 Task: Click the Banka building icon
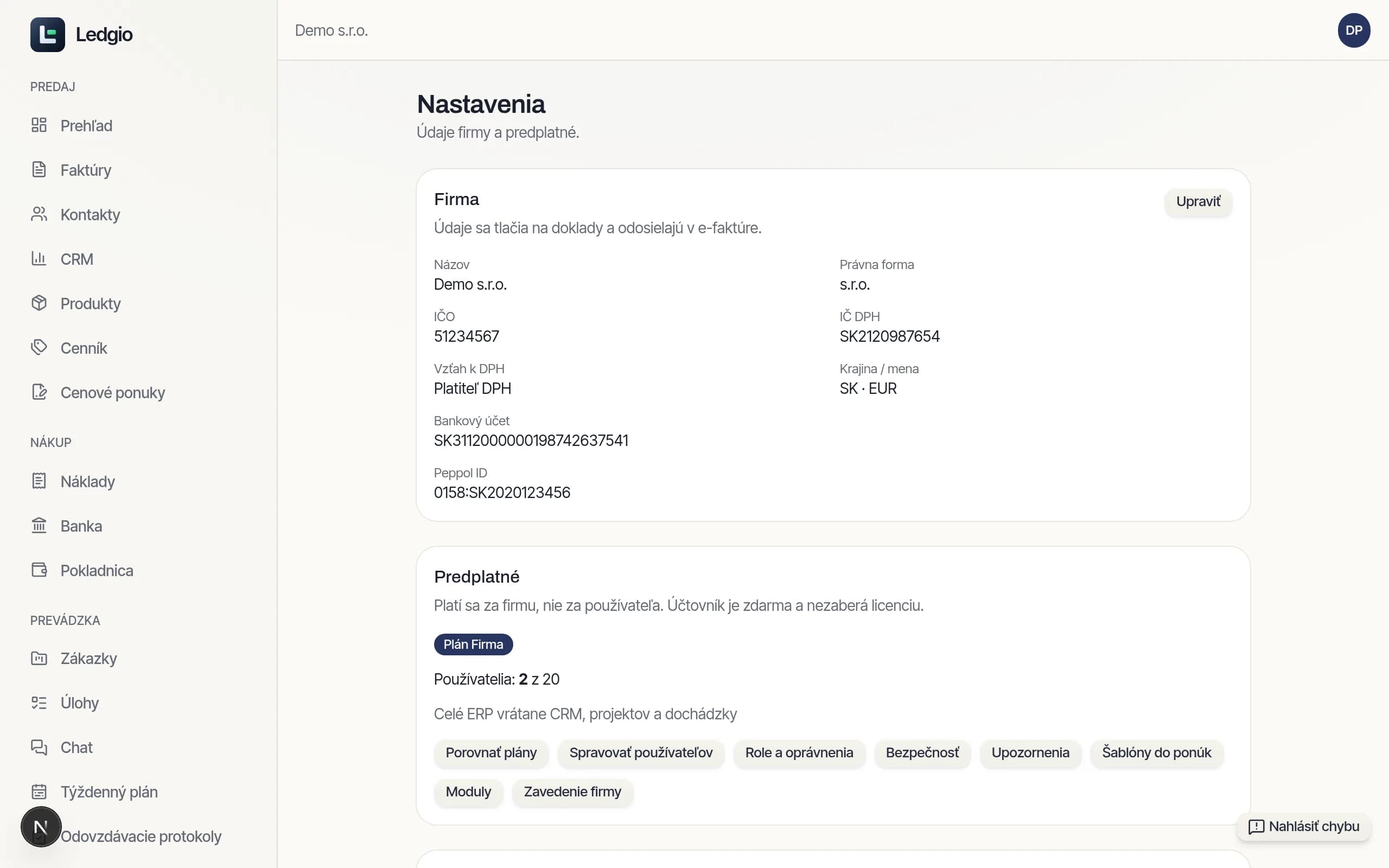tap(39, 526)
